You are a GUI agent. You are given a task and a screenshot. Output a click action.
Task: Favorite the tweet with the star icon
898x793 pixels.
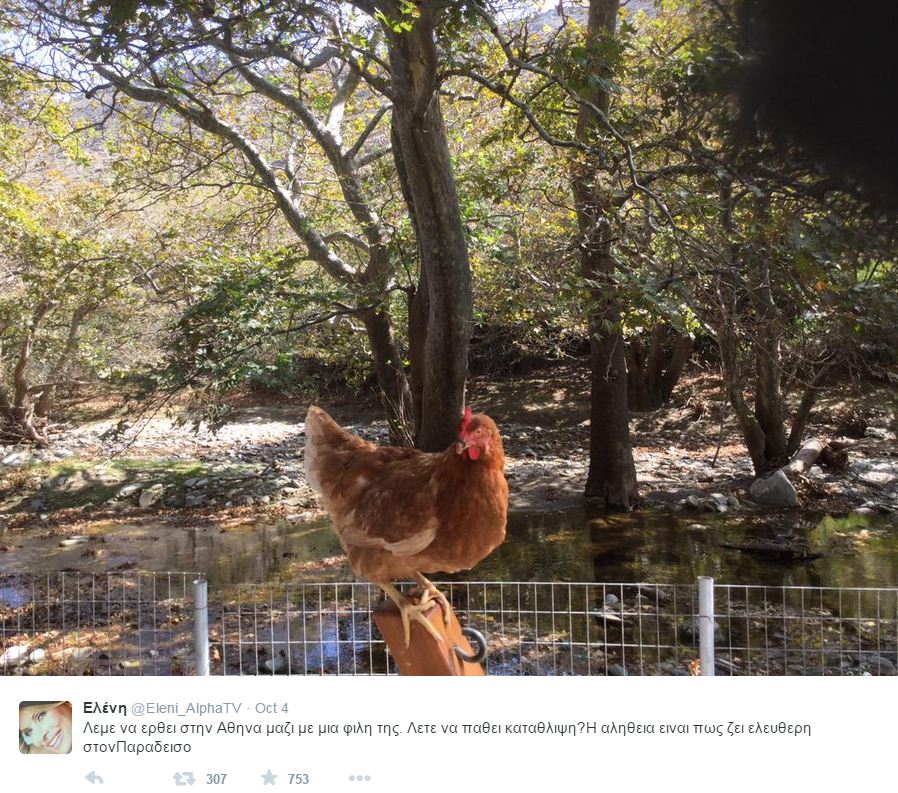point(269,778)
